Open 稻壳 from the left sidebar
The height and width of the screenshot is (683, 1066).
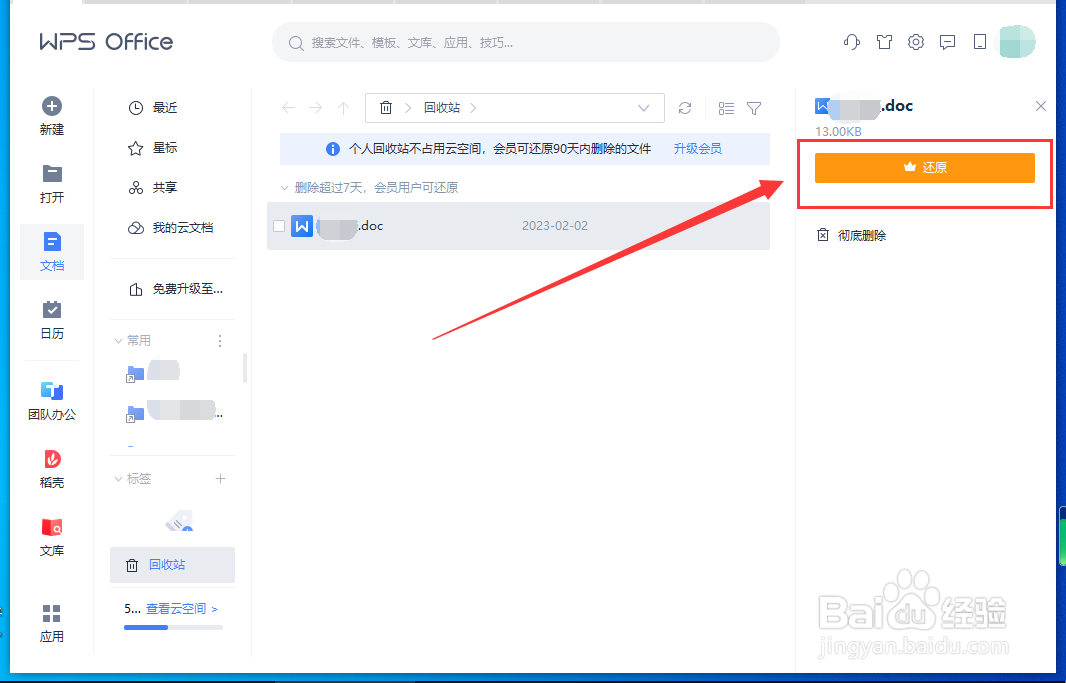click(51, 467)
